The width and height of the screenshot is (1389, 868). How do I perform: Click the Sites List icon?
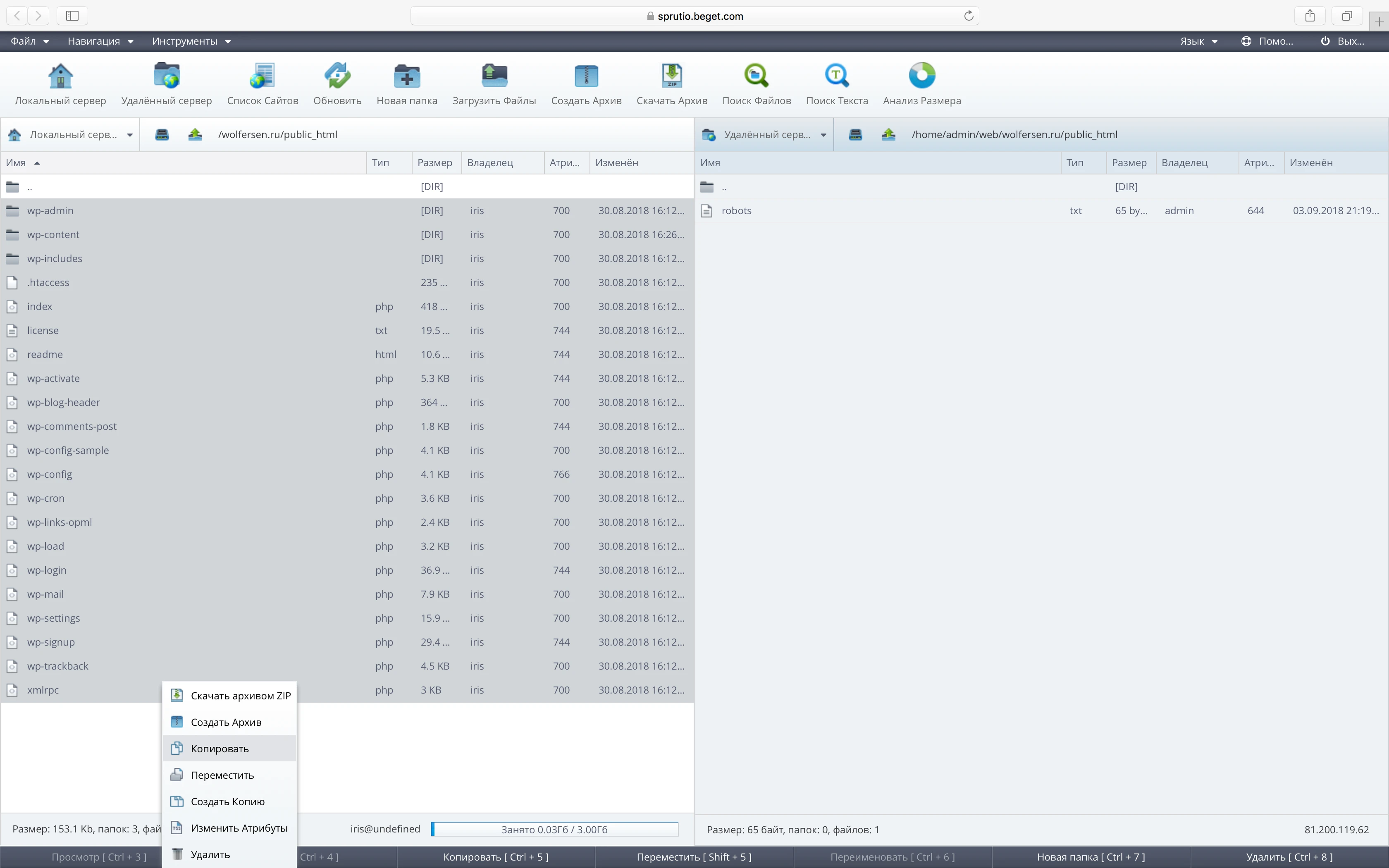263,76
